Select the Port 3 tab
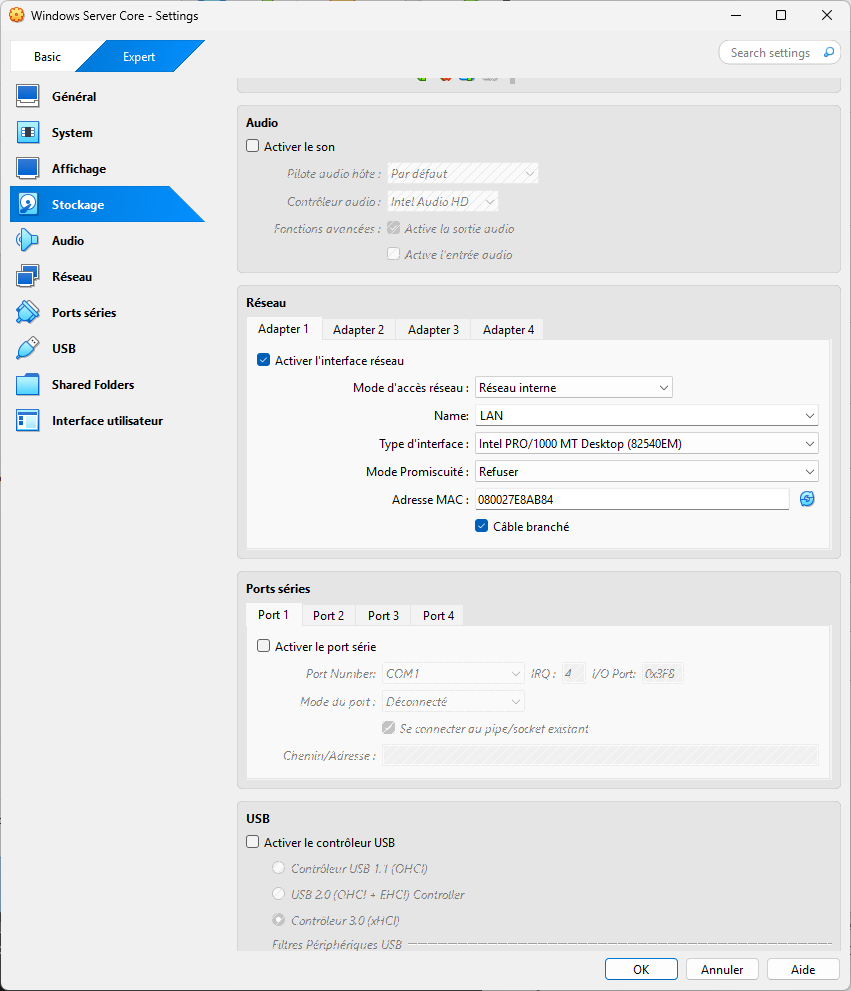 (383, 615)
